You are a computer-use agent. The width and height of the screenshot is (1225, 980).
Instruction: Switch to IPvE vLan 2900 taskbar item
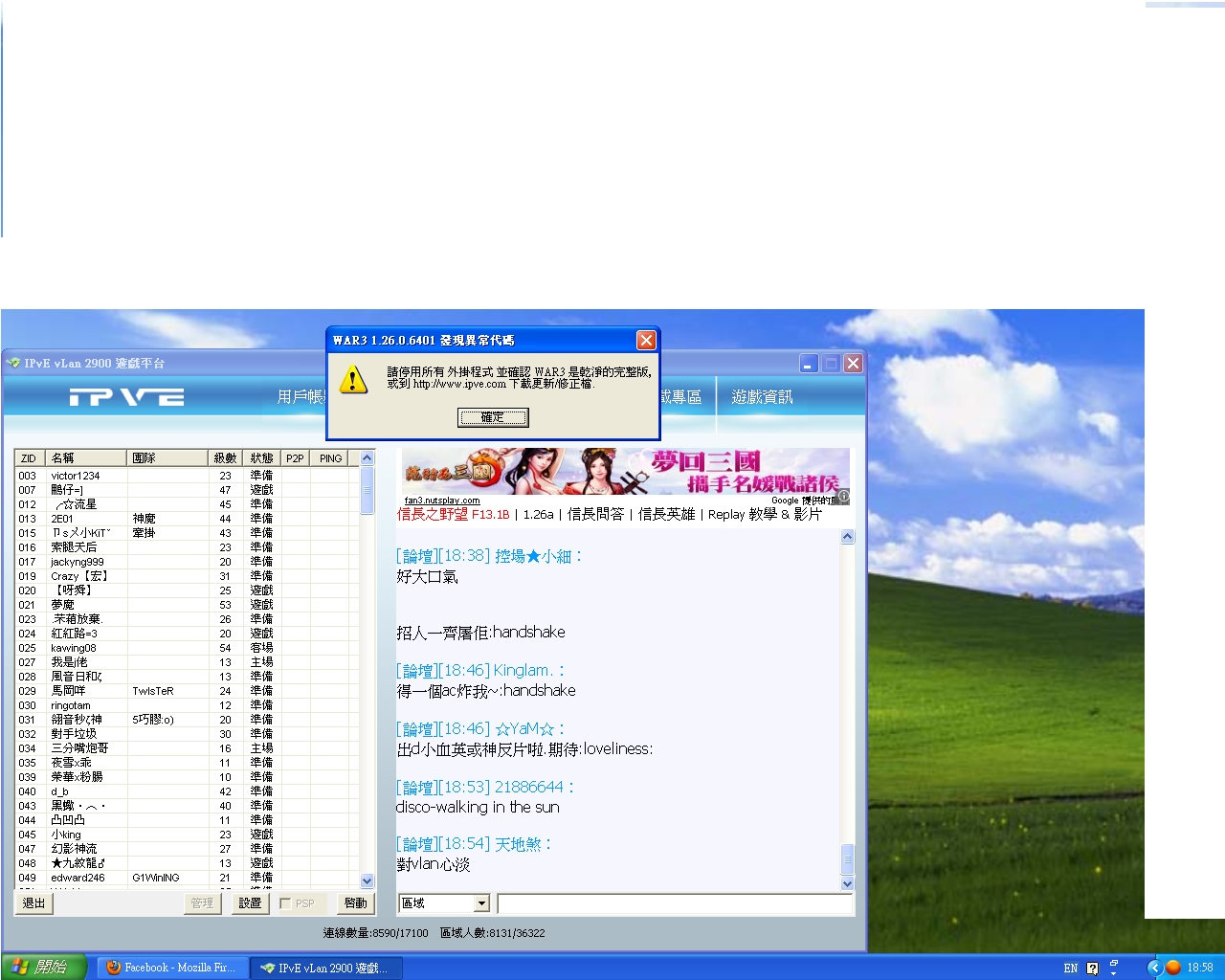326,968
